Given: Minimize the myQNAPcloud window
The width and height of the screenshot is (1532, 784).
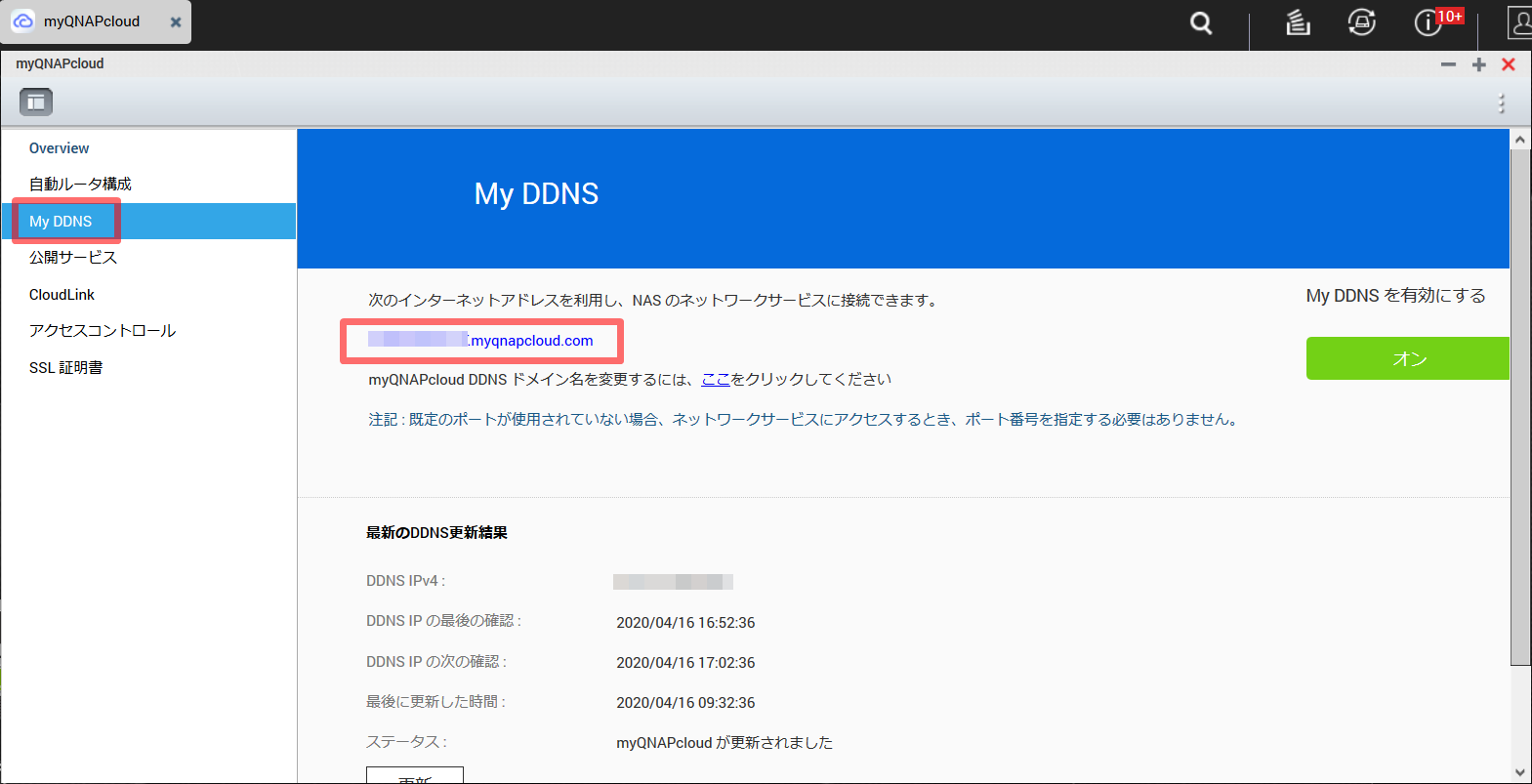Looking at the screenshot, I should point(1448,64).
